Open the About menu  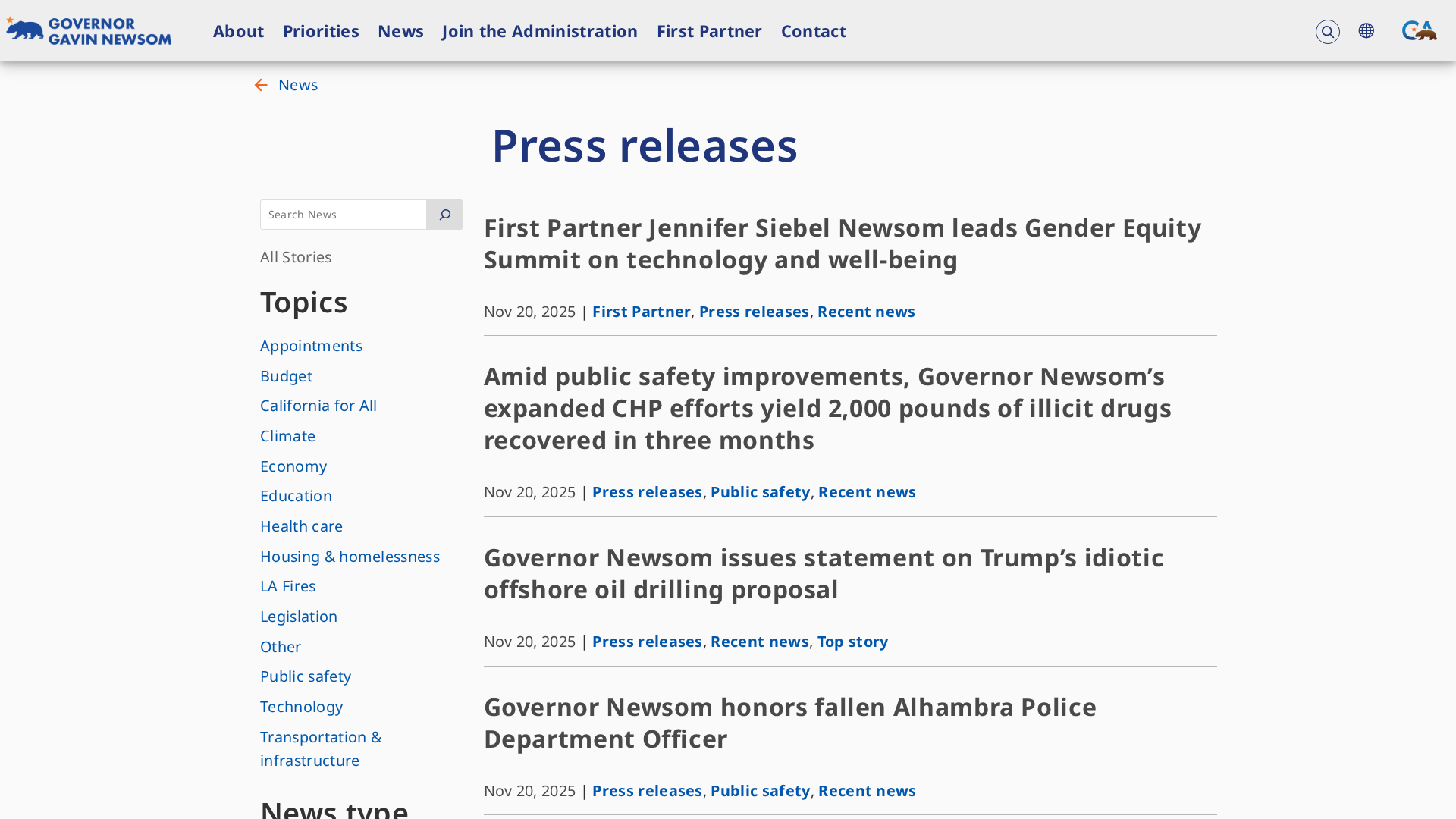point(238,31)
